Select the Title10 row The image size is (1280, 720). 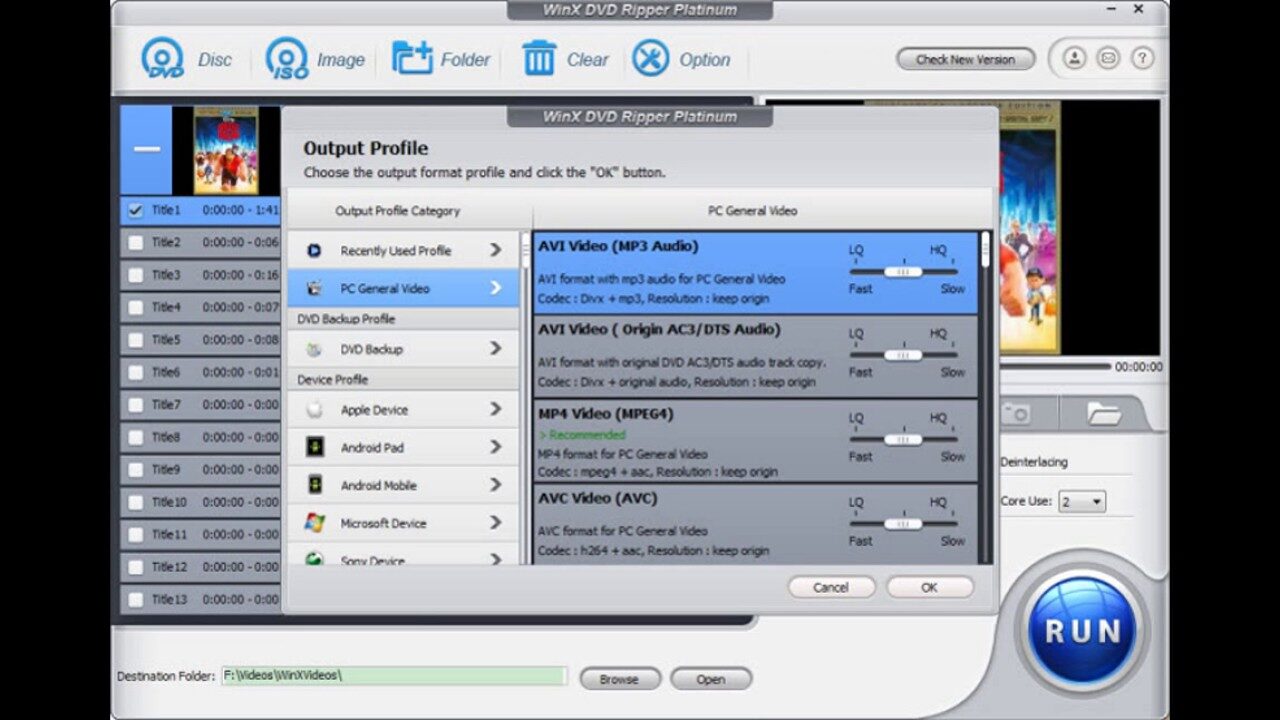click(200, 502)
